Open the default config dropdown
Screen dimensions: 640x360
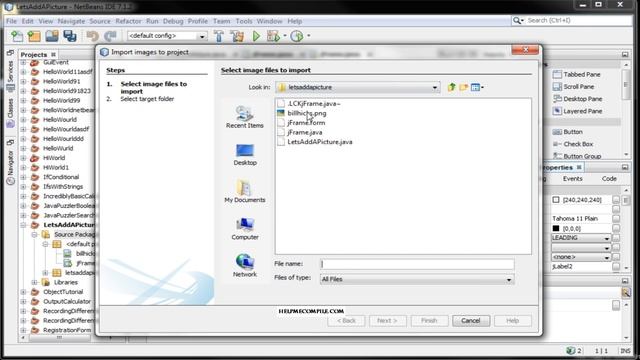pyautogui.click(x=202, y=36)
